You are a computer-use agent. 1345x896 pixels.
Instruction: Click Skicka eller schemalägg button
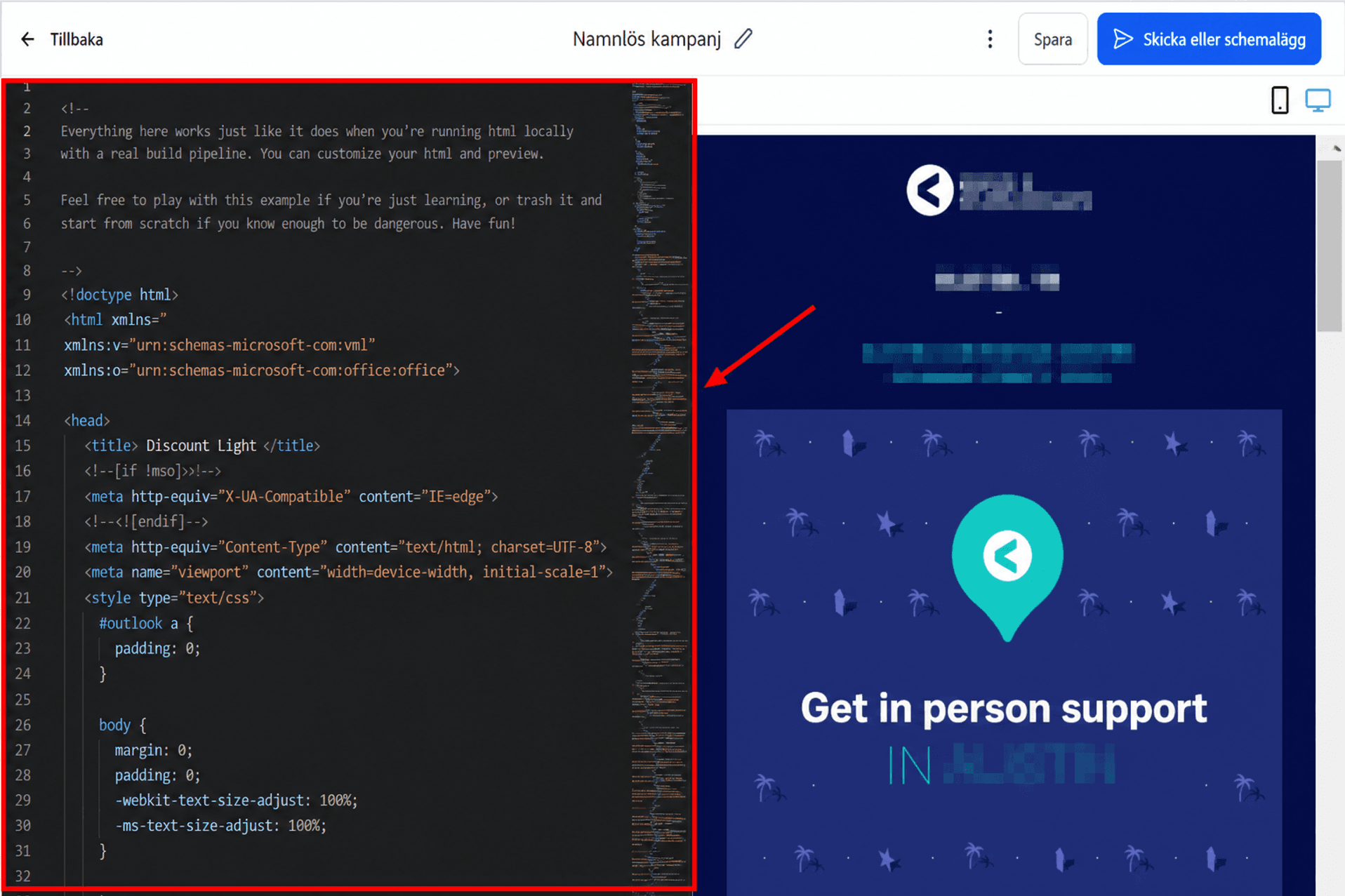(1209, 39)
